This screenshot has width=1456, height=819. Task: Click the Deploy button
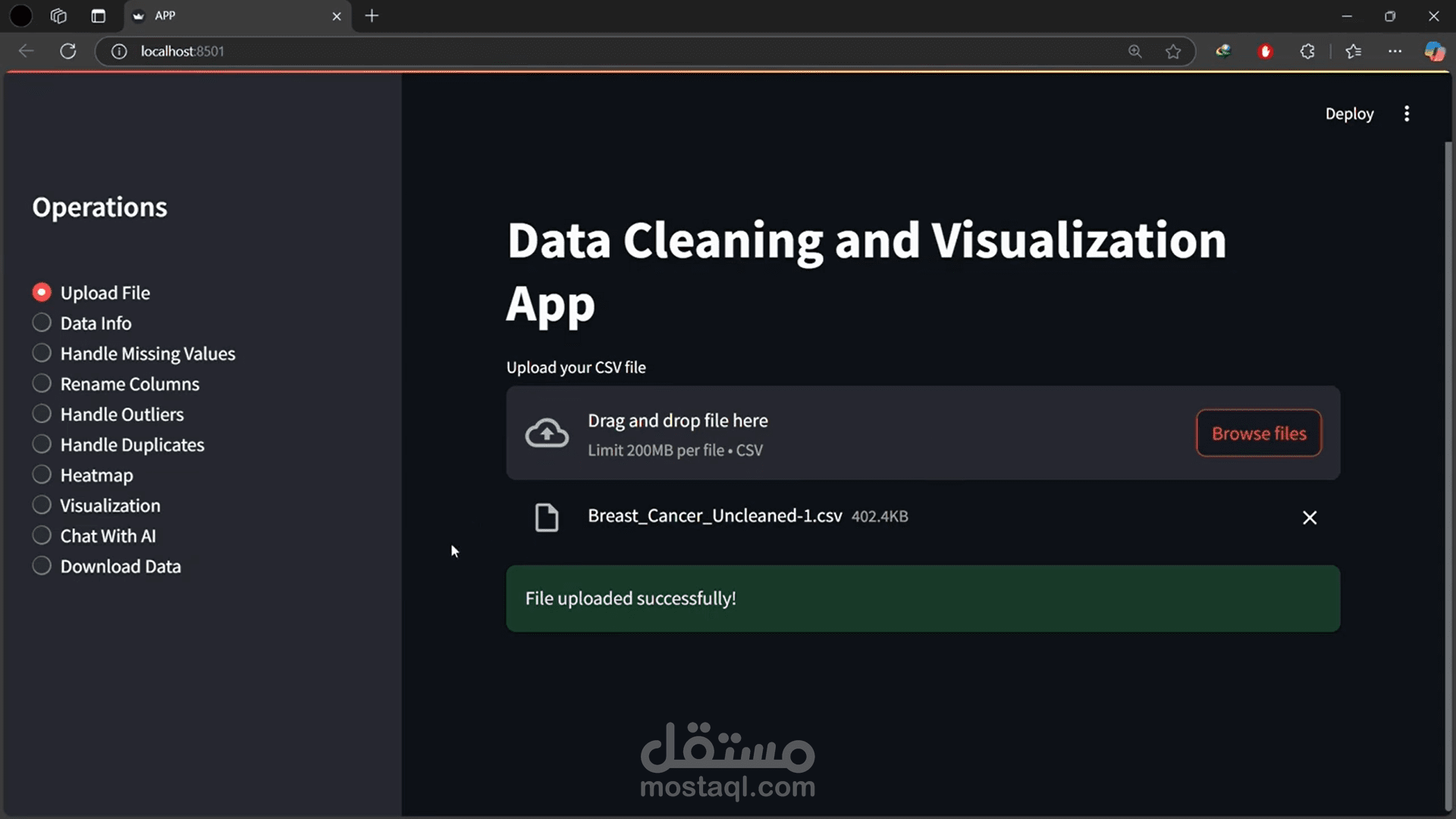pos(1349,113)
